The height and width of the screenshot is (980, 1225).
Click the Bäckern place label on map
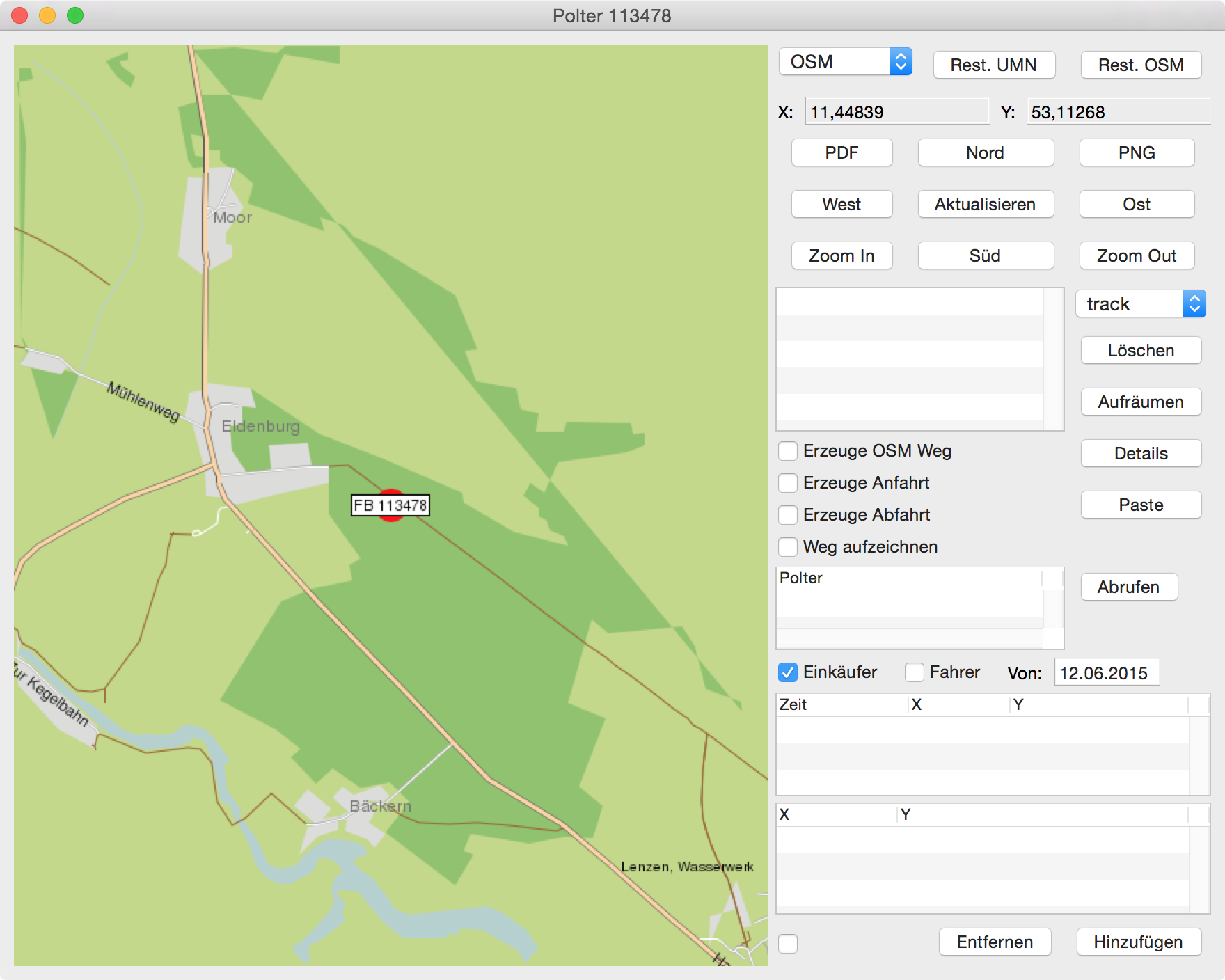(380, 806)
